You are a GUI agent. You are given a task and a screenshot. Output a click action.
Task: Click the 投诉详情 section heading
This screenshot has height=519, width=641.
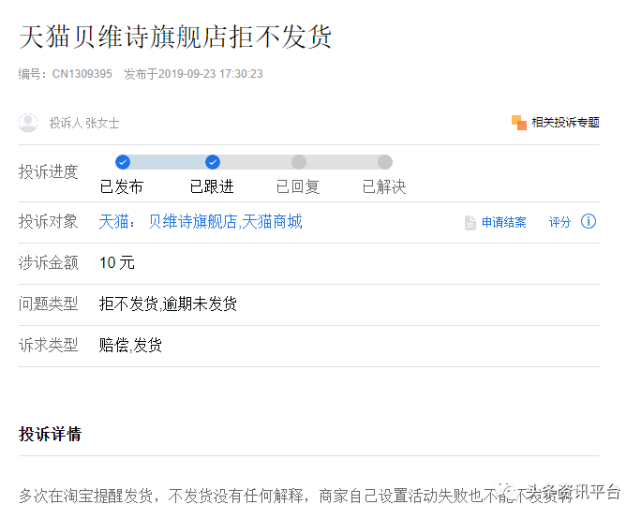(50, 434)
